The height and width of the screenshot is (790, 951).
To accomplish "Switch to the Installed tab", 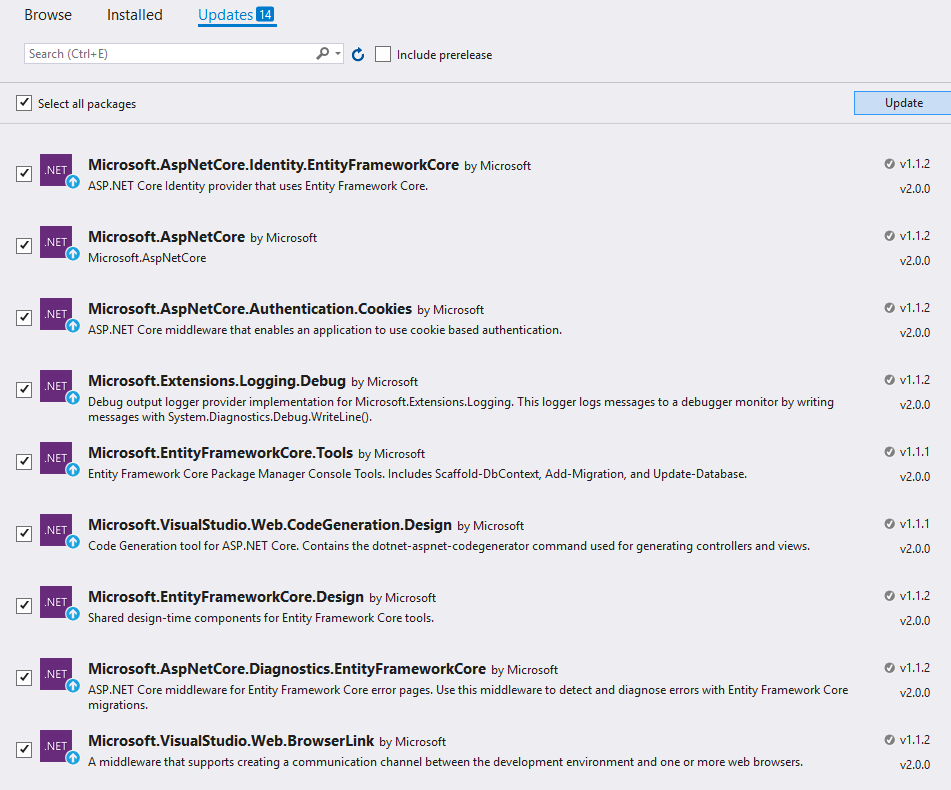I will click(x=135, y=15).
